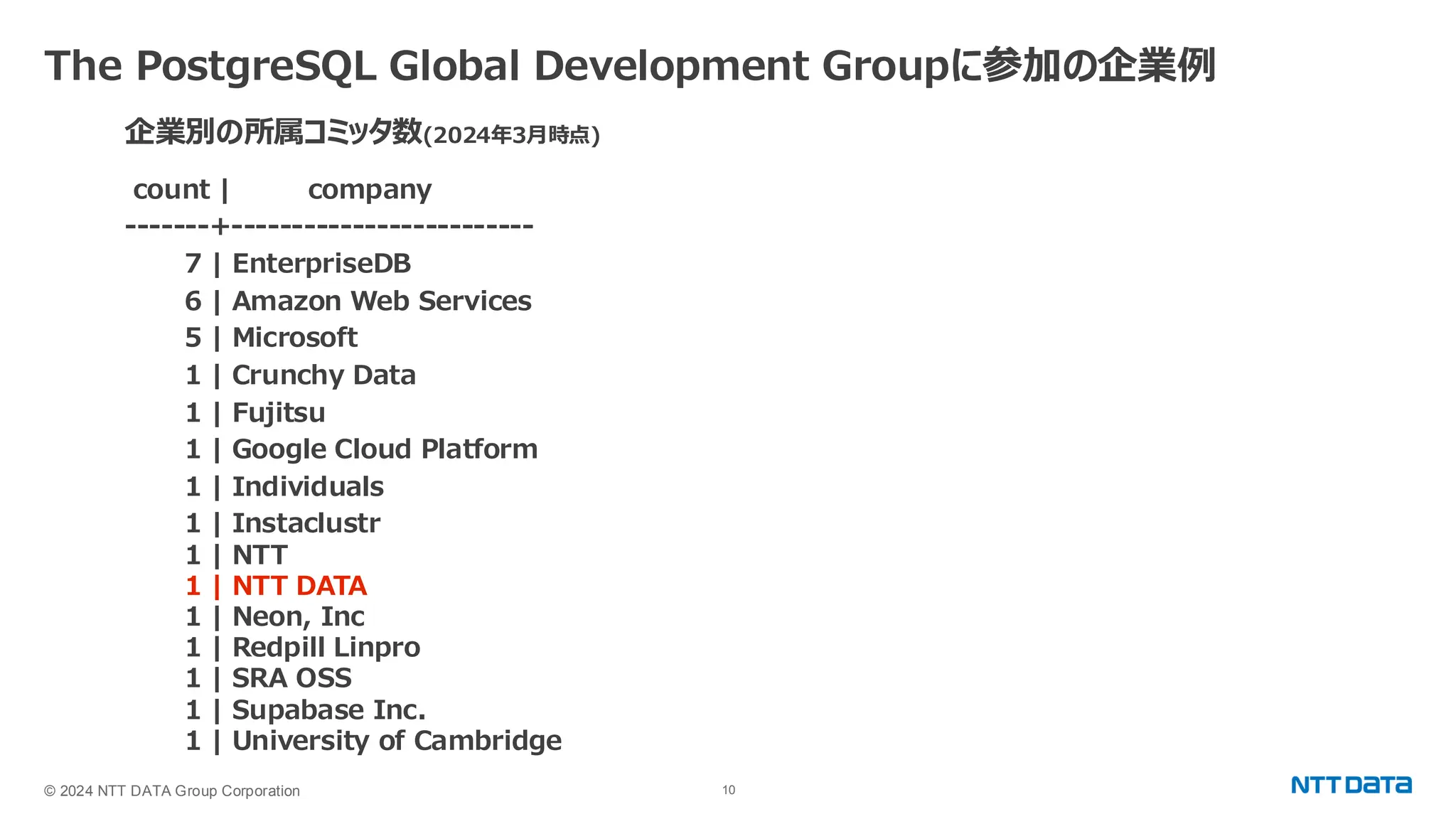Click the slide title heading

[630, 65]
